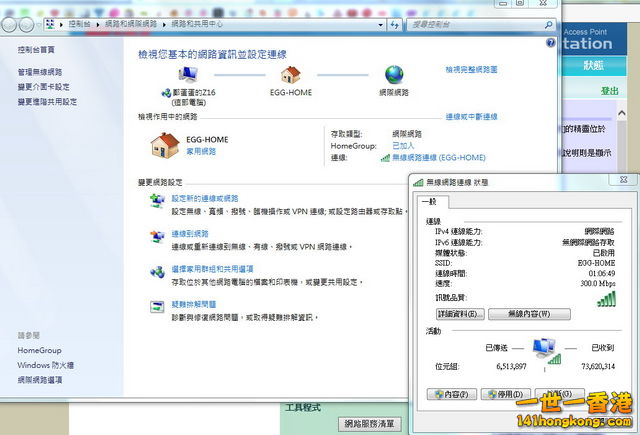Click the EGG-HOME house icon in the network map
Viewport: 640px width, 435px height.
pos(291,75)
